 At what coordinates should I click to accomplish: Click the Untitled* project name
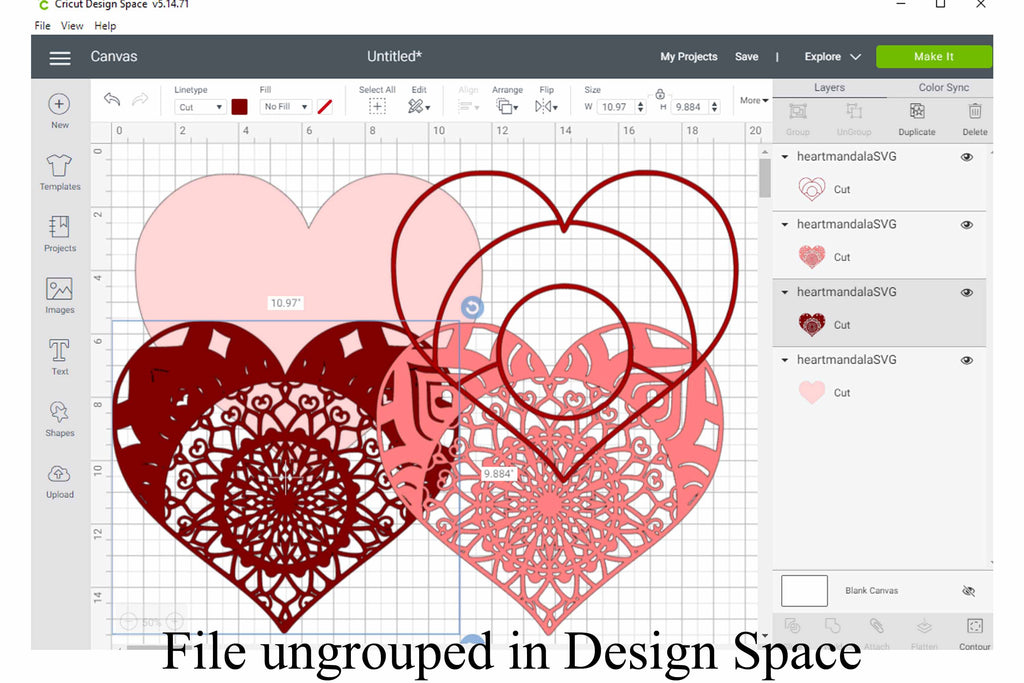coord(394,57)
